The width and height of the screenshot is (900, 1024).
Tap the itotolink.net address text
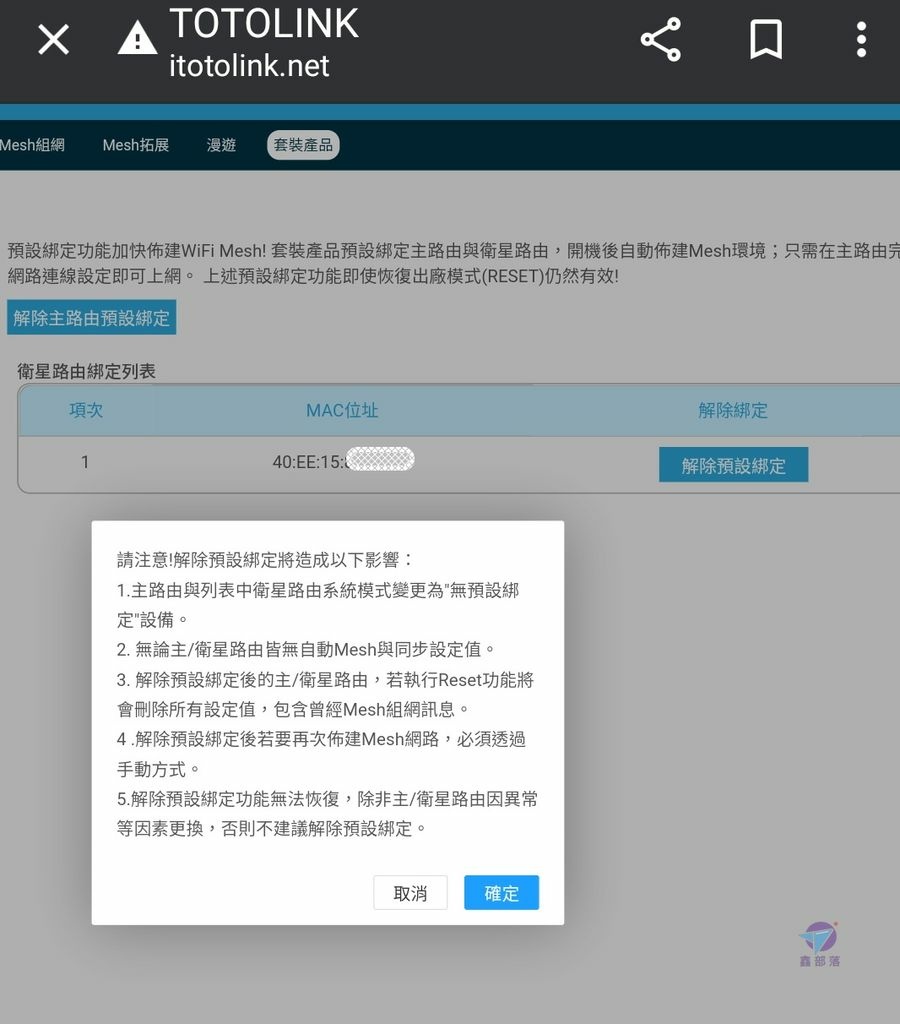(x=249, y=66)
